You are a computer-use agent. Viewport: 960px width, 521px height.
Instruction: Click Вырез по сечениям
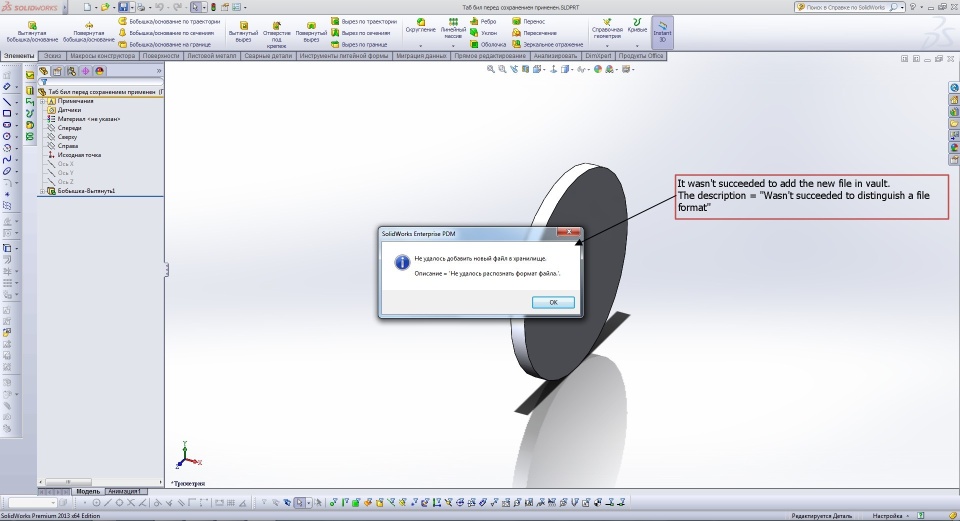(x=361, y=33)
